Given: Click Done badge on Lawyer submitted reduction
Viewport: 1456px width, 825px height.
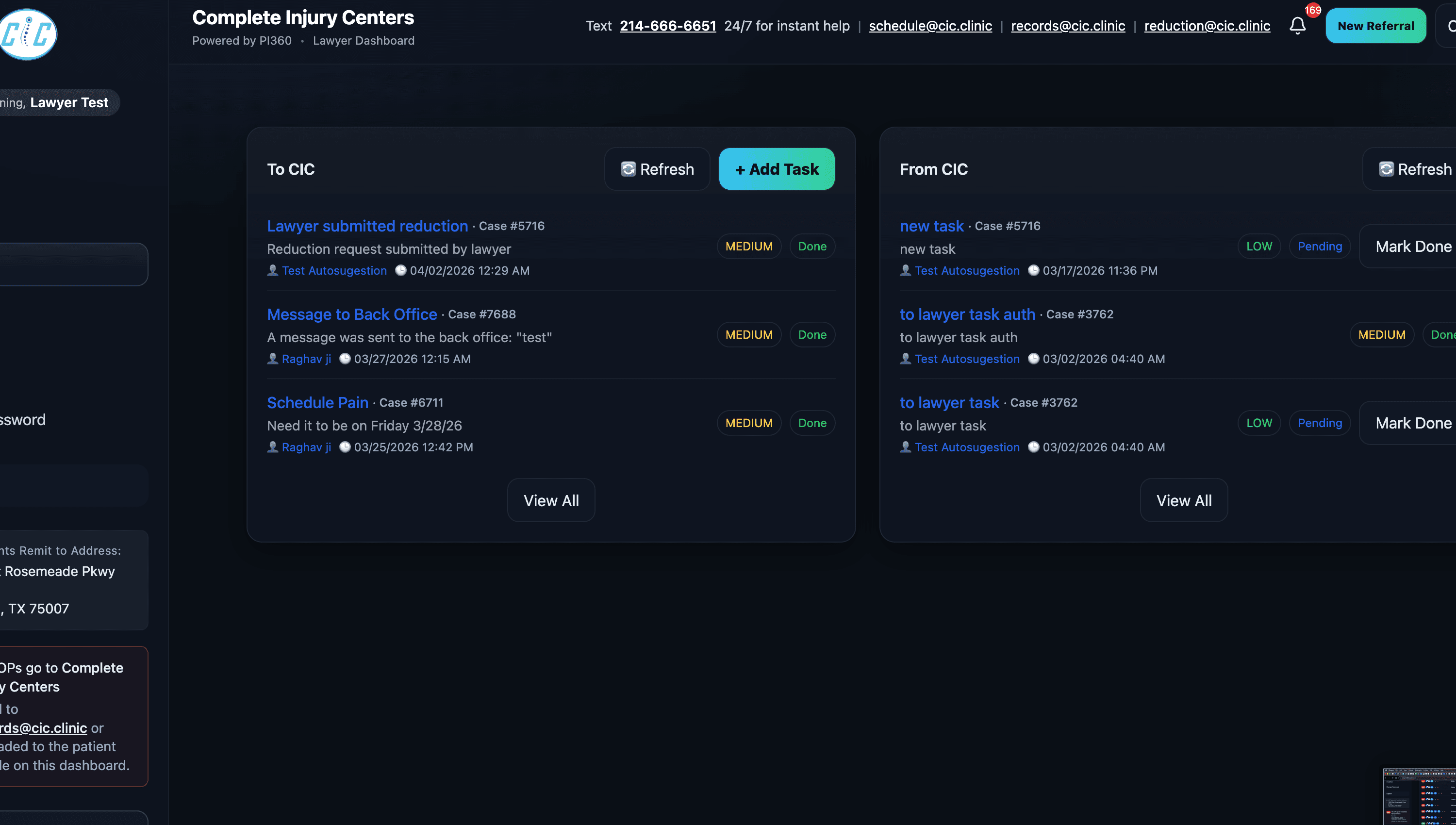Looking at the screenshot, I should point(812,247).
